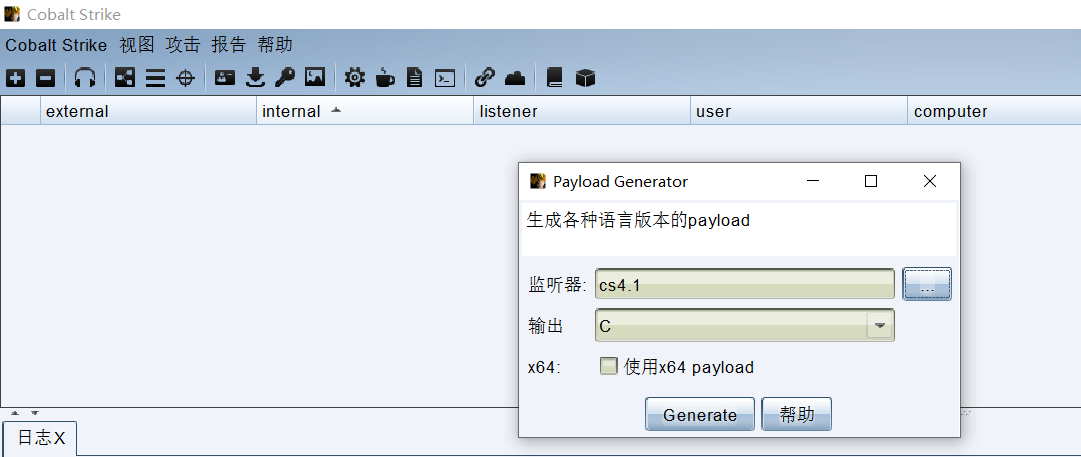
Task: Switch to the pivot graph view icon
Action: 125,78
